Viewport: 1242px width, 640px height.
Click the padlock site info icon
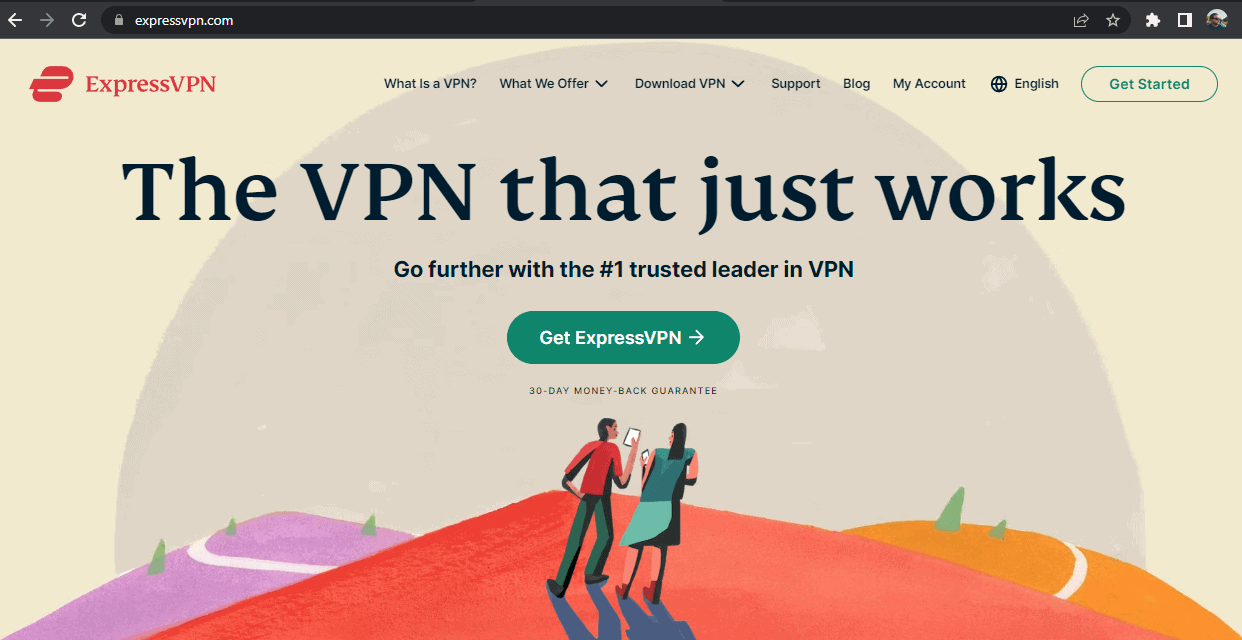(x=119, y=20)
